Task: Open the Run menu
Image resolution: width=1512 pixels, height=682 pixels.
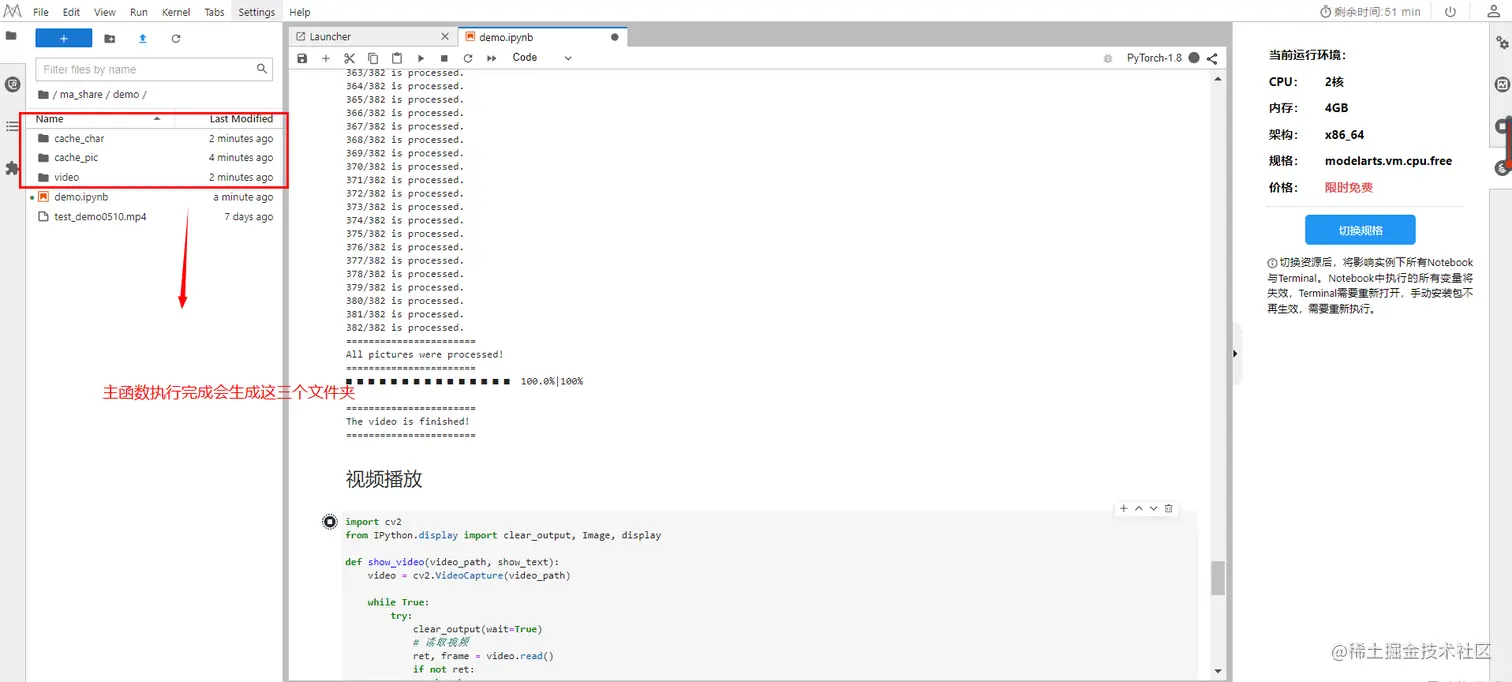Action: (139, 12)
